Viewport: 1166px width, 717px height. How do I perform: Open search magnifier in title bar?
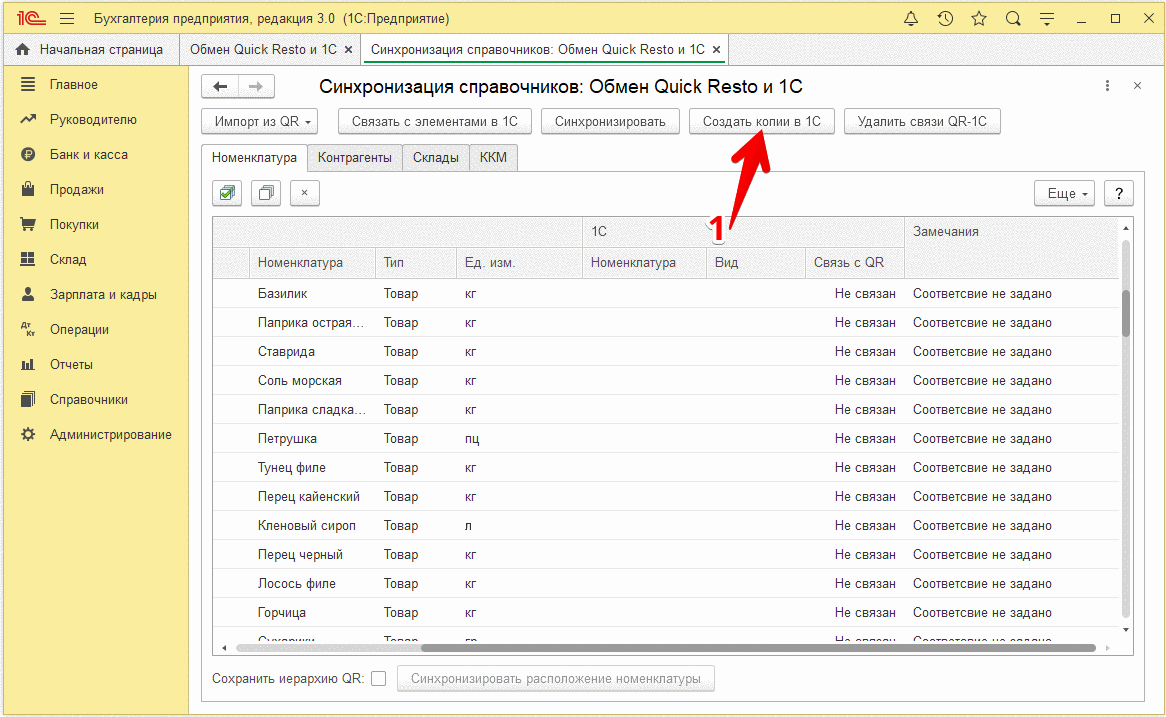(1013, 19)
